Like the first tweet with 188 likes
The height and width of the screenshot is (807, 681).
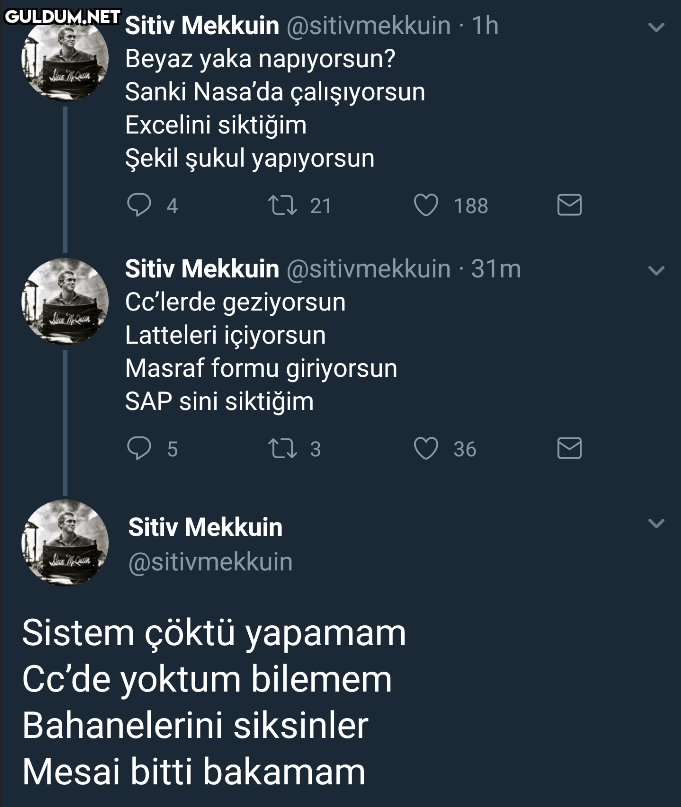(428, 206)
